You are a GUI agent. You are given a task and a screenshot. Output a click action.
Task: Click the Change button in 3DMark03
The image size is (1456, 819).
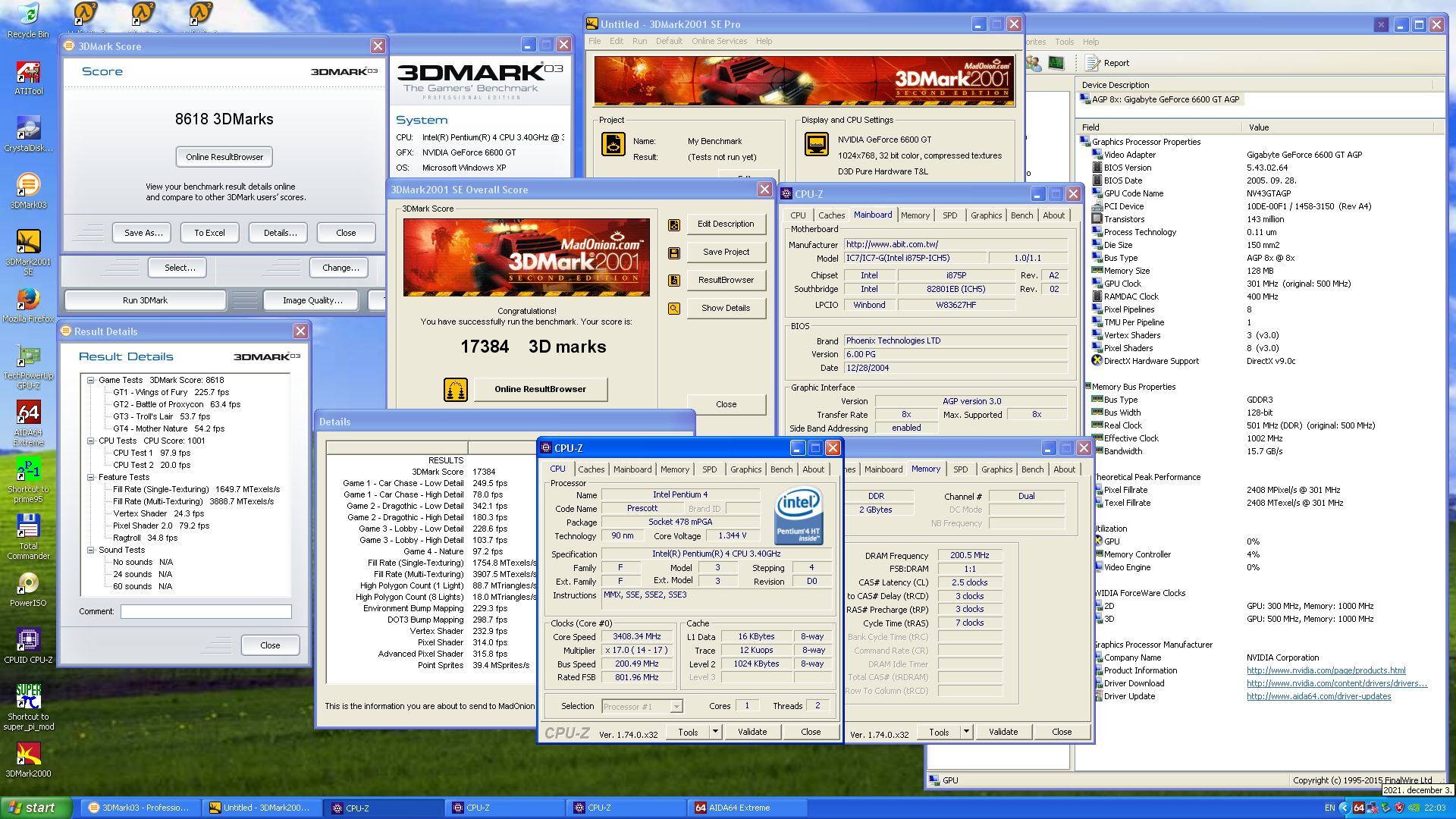(340, 268)
